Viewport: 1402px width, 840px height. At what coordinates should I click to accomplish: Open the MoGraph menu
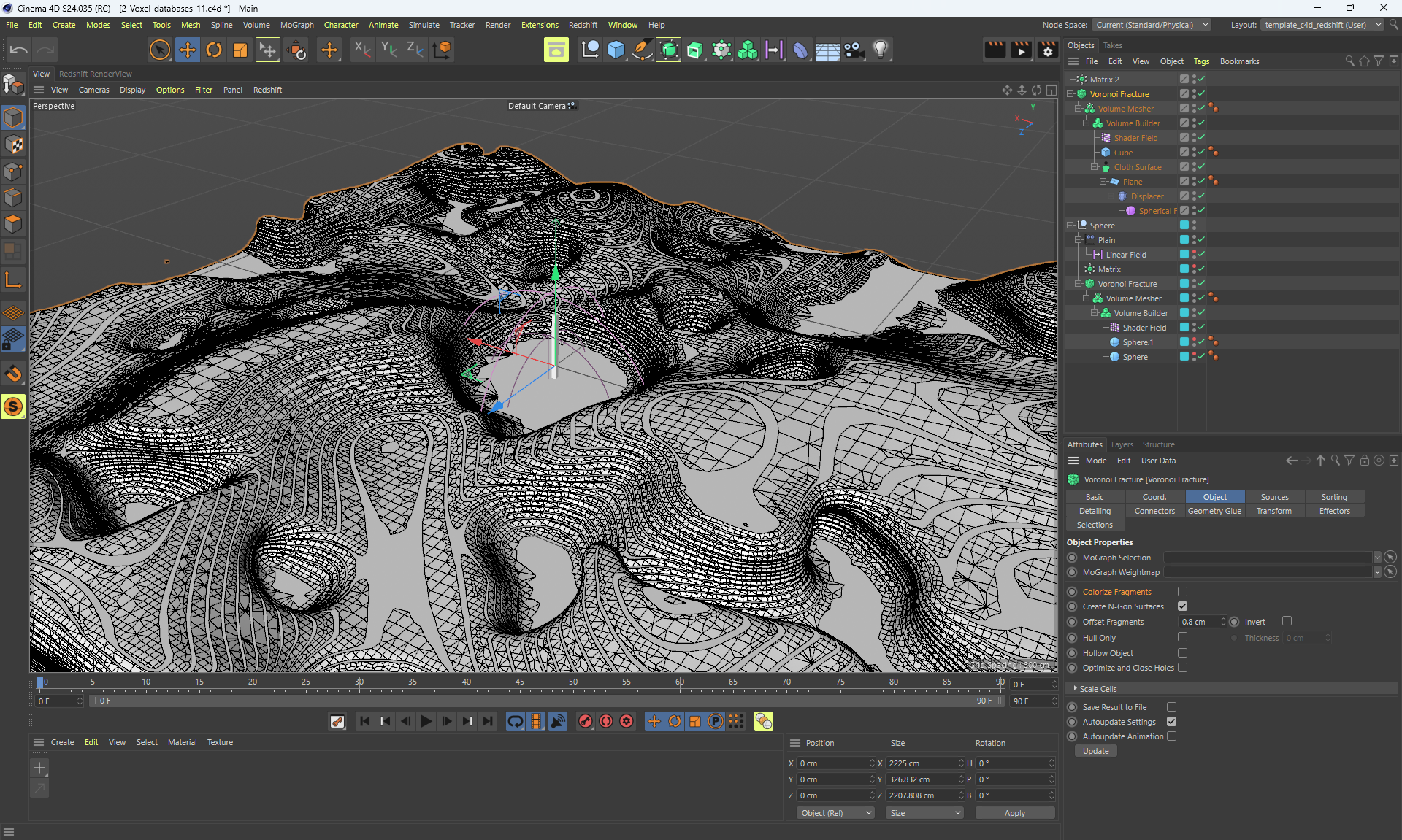296,25
